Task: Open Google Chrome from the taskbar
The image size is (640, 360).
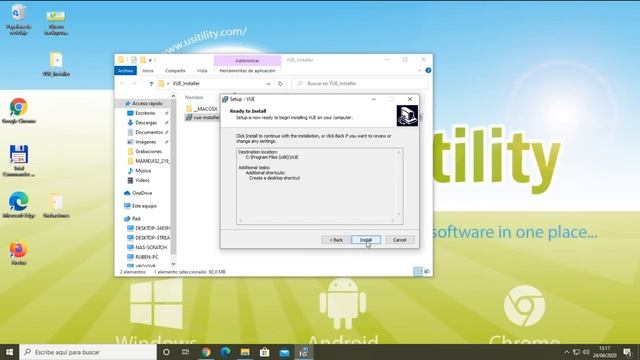Action: click(206, 352)
